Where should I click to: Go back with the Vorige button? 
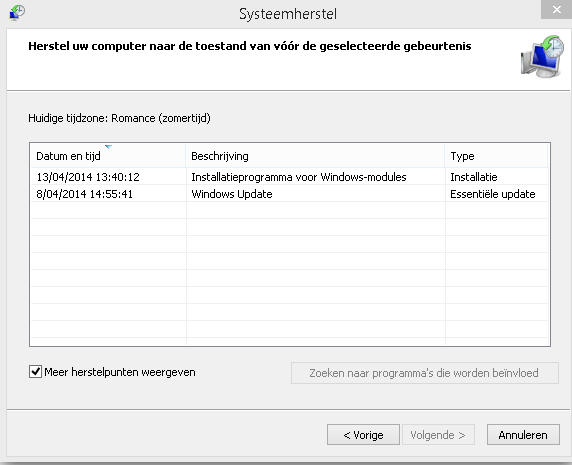coord(363,435)
